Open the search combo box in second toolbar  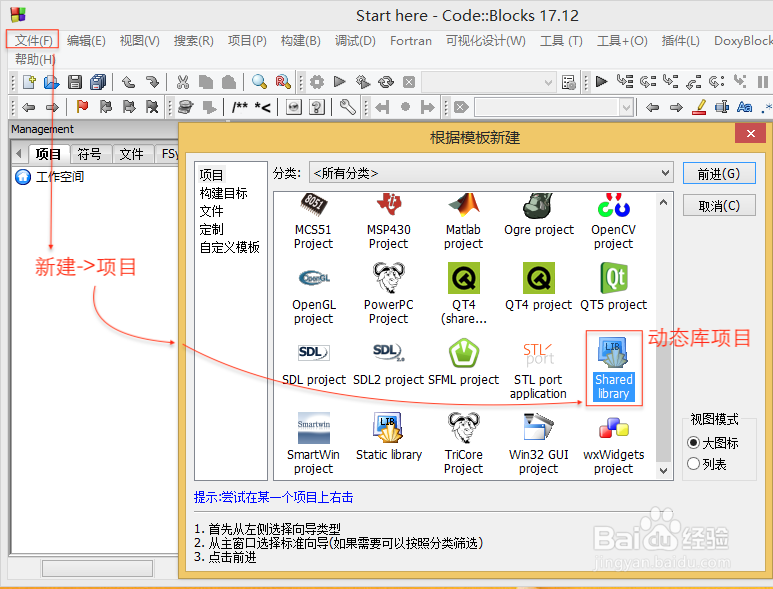[554, 107]
